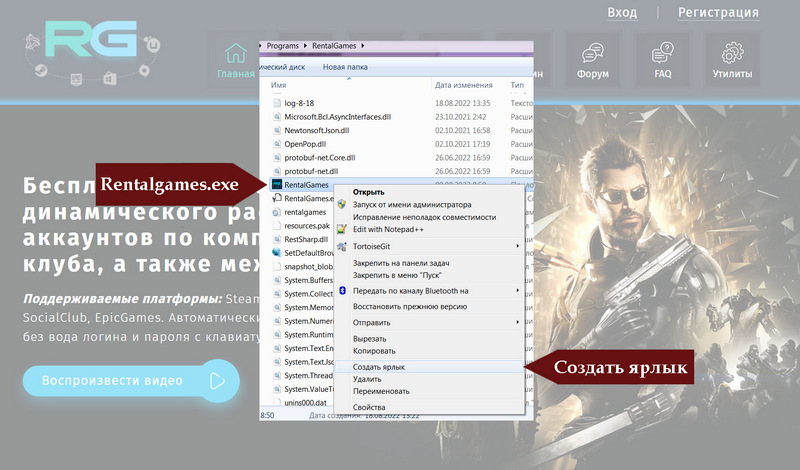Click the RG site logo
This screenshot has height=470, width=800.
tap(93, 52)
